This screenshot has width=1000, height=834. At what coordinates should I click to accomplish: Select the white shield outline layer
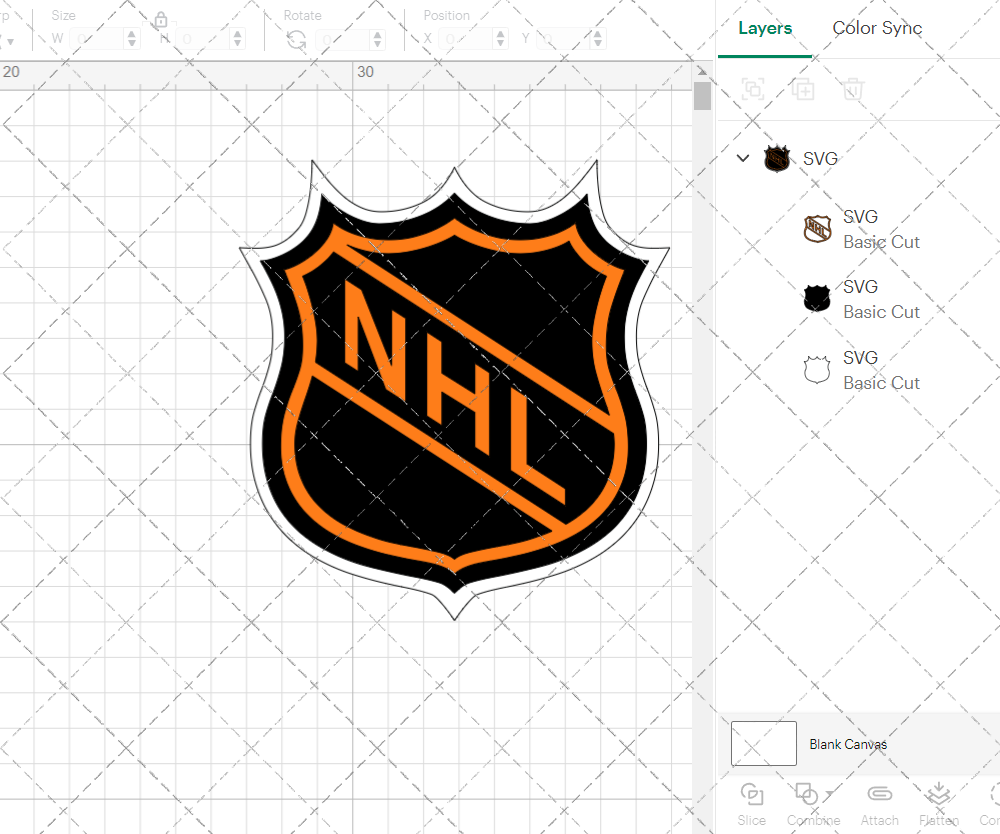(862, 370)
